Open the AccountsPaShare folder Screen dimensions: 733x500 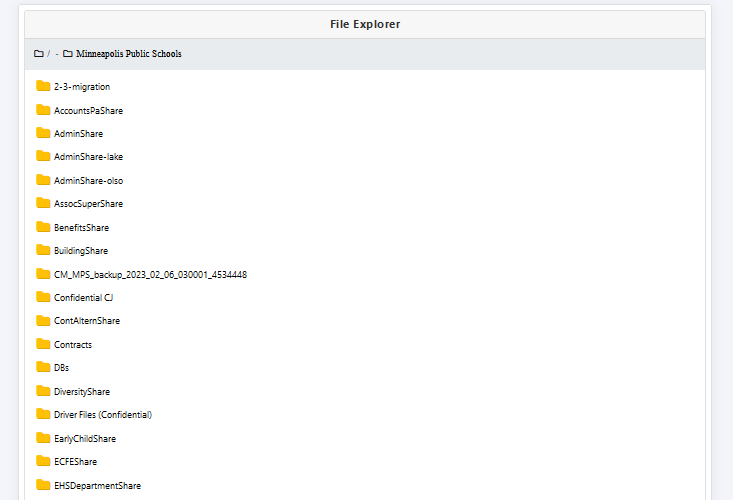pos(88,110)
